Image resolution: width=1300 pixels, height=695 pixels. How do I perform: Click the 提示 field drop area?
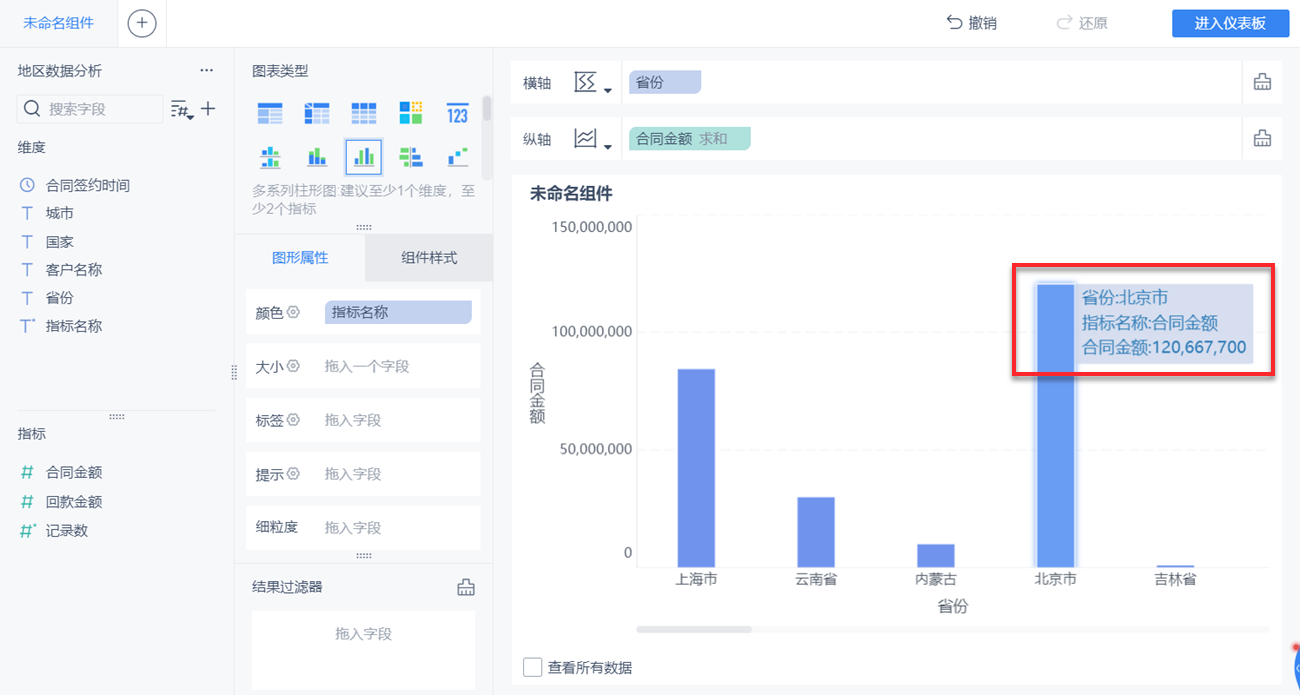398,474
